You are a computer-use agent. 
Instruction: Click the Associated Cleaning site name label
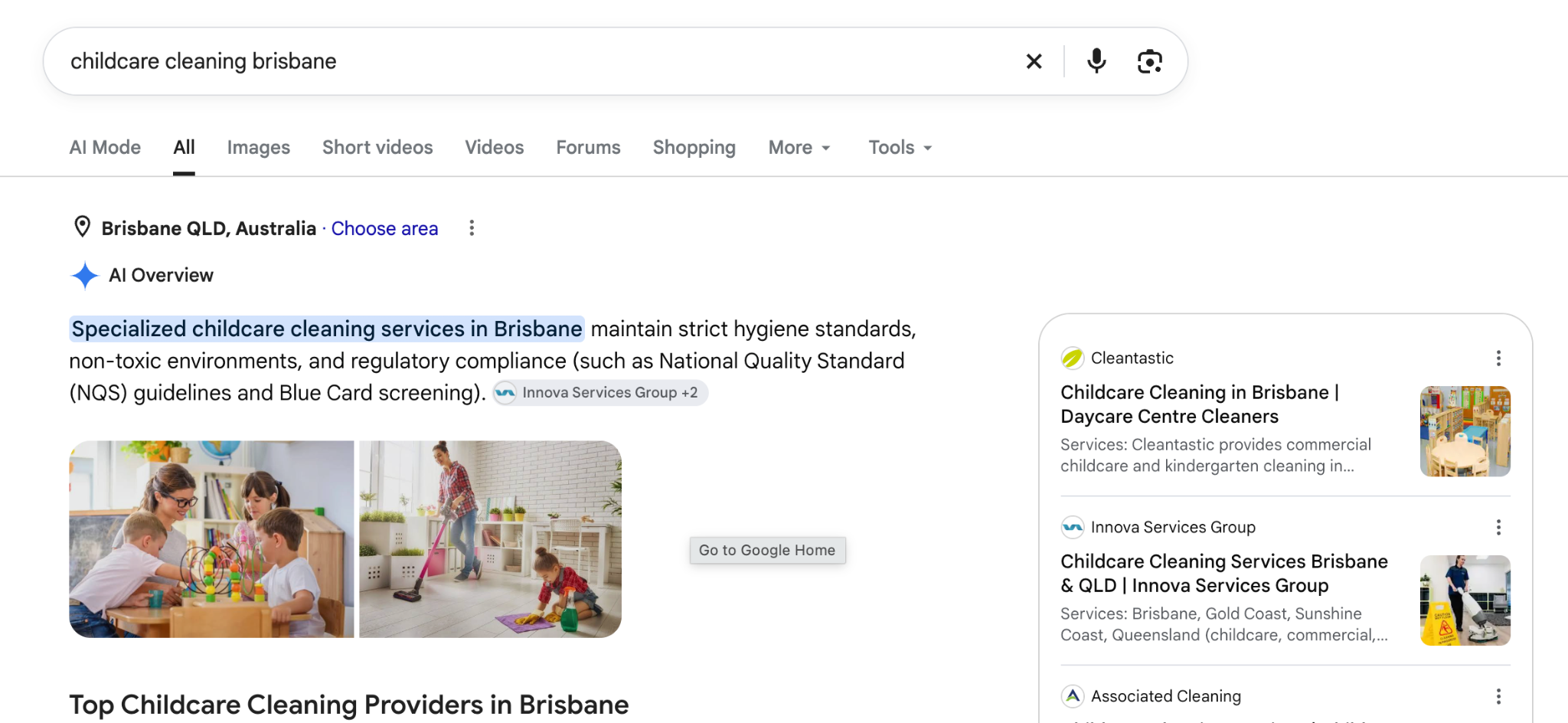pos(1165,696)
